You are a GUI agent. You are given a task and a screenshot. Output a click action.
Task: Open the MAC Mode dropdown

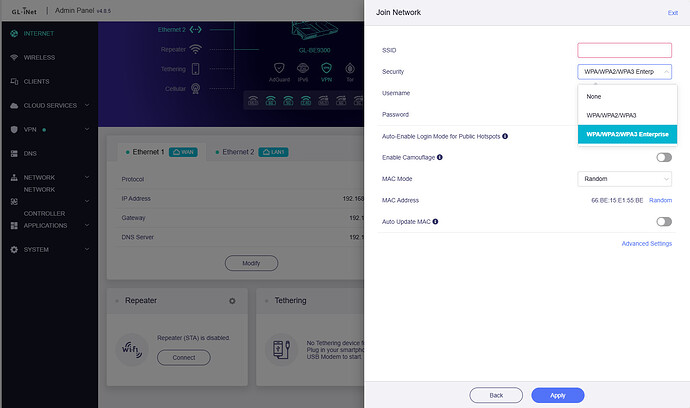click(625, 179)
